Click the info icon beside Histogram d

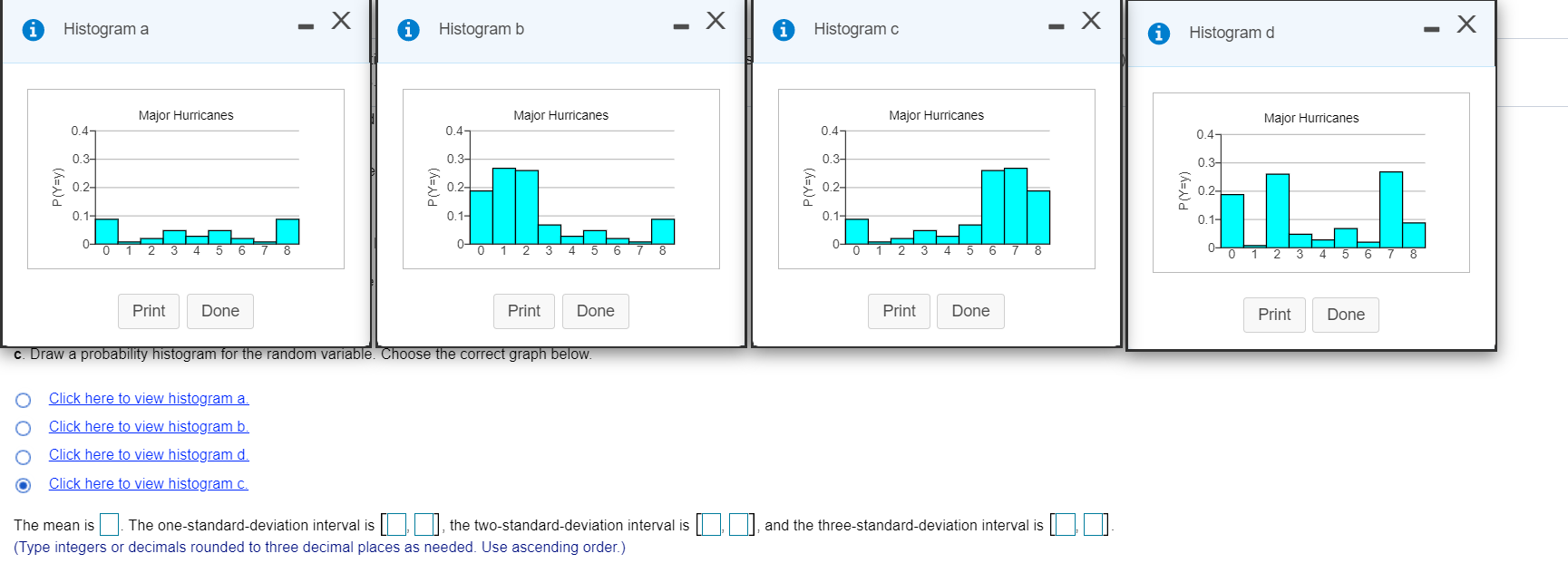pyautogui.click(x=1159, y=34)
